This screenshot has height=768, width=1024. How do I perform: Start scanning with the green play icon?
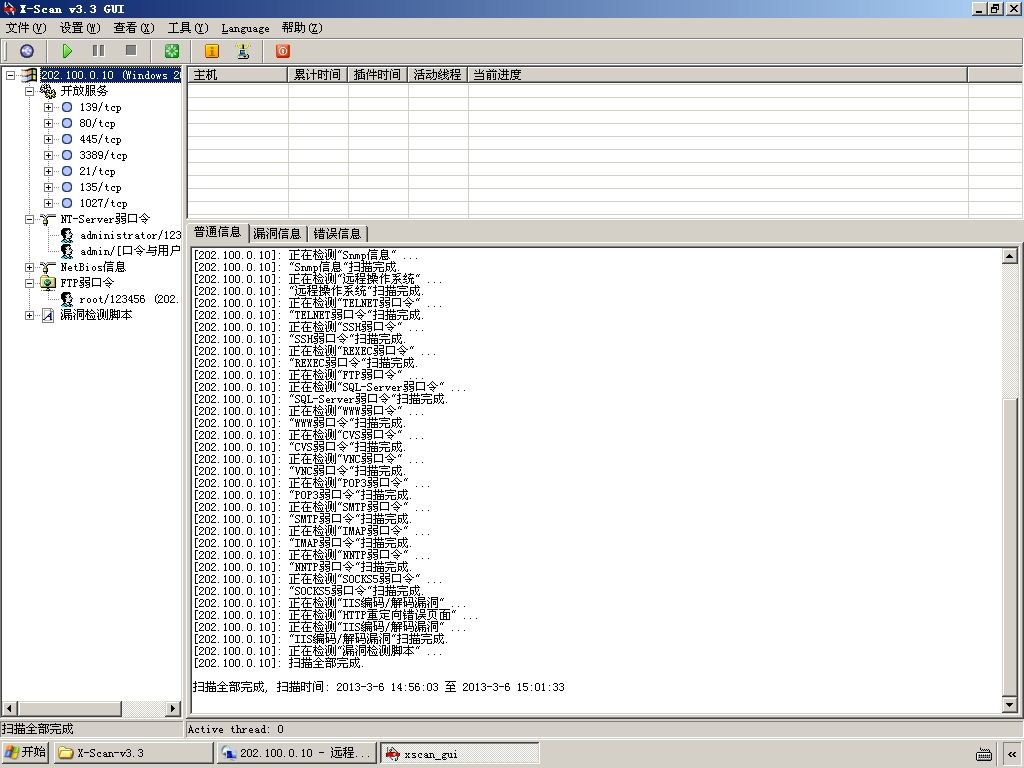pos(67,51)
